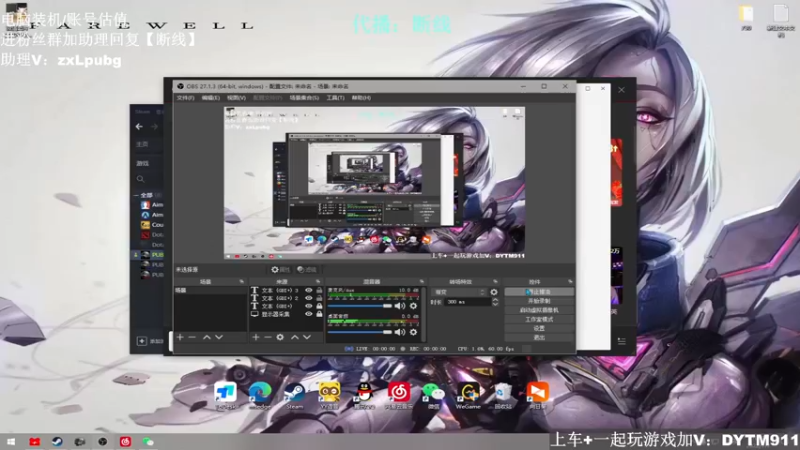The width and height of the screenshot is (800, 450).
Task: Open Recycle Bin desktop icon
Action: click(503, 394)
